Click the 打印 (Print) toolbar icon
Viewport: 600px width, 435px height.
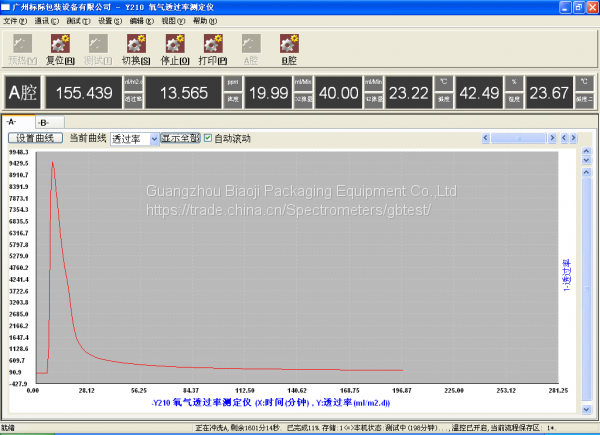pos(212,48)
